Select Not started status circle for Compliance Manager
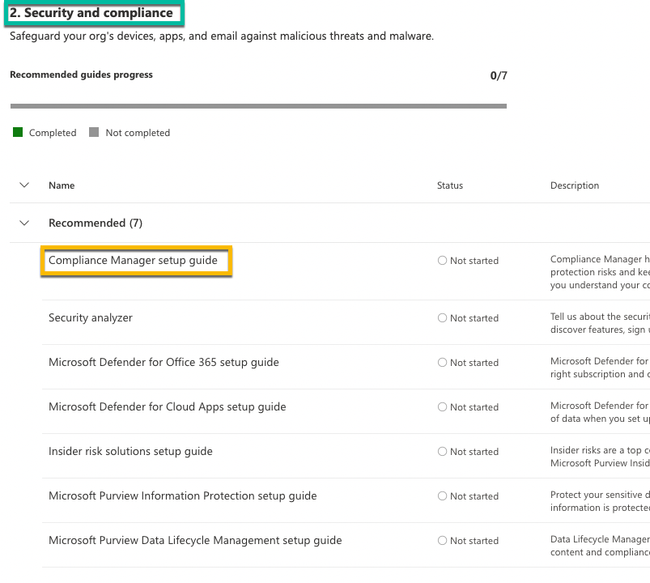Screen dimensions: 650x583 coord(442,260)
